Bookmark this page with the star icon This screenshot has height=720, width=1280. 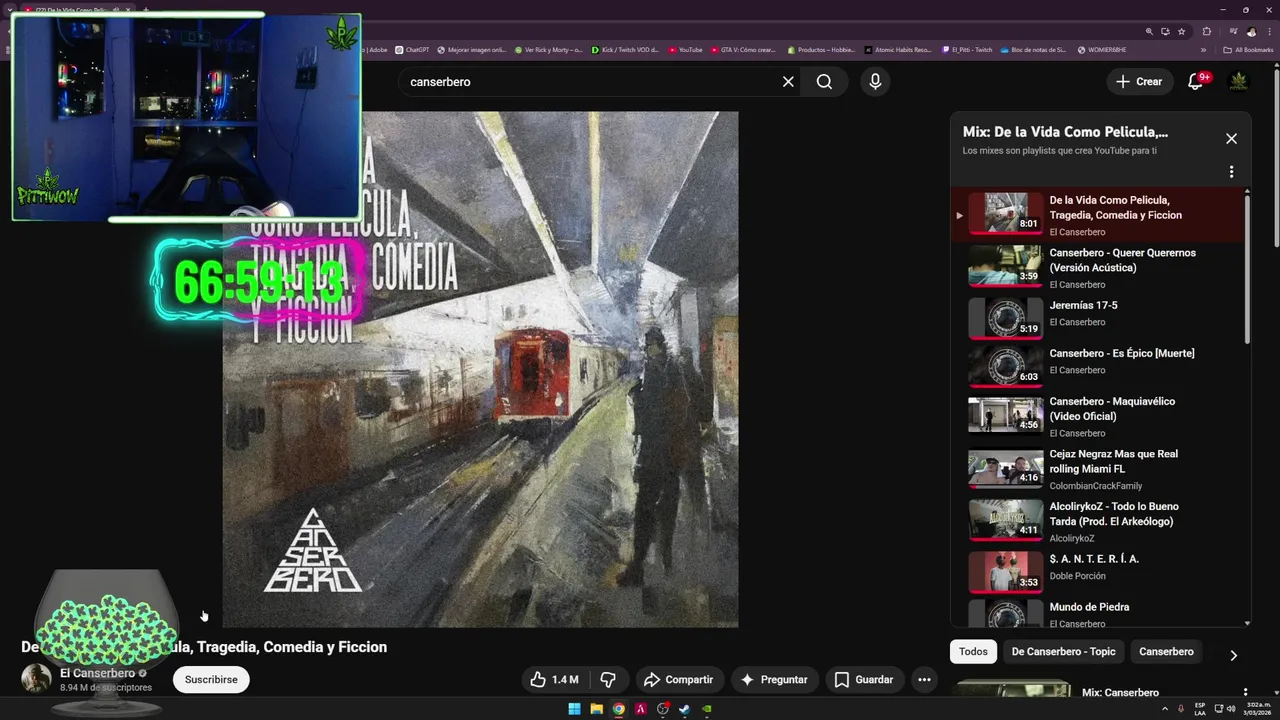[x=1181, y=32]
